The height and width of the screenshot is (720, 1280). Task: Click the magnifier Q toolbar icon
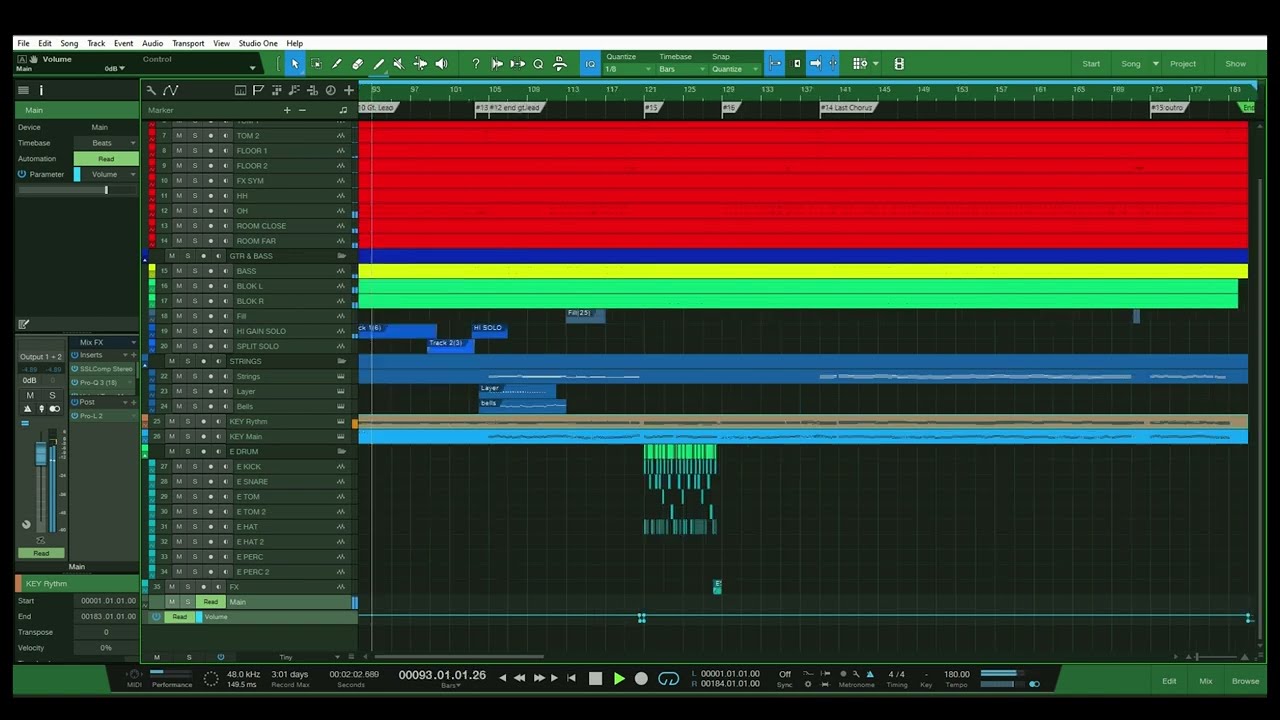538,64
